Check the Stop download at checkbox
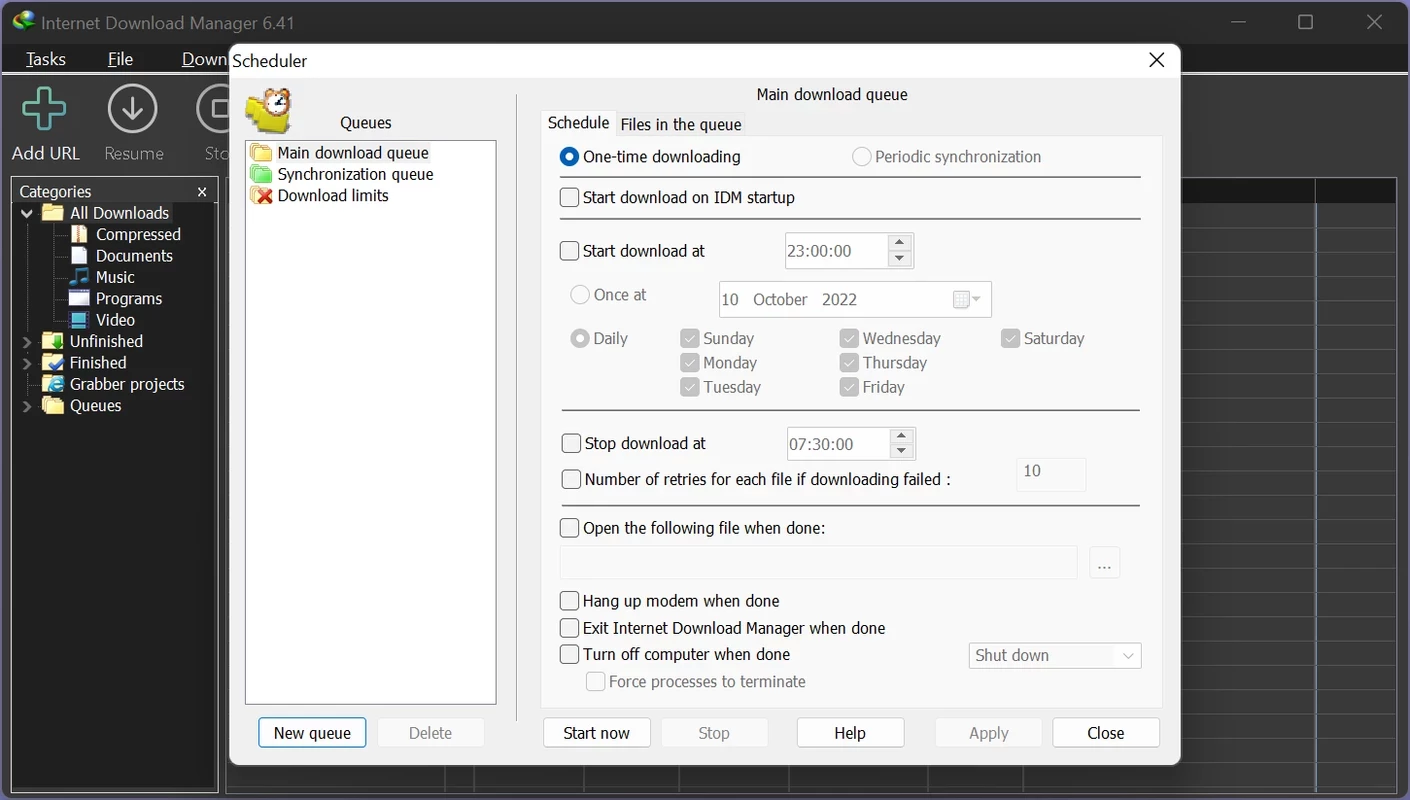The image size is (1410, 800). point(571,443)
